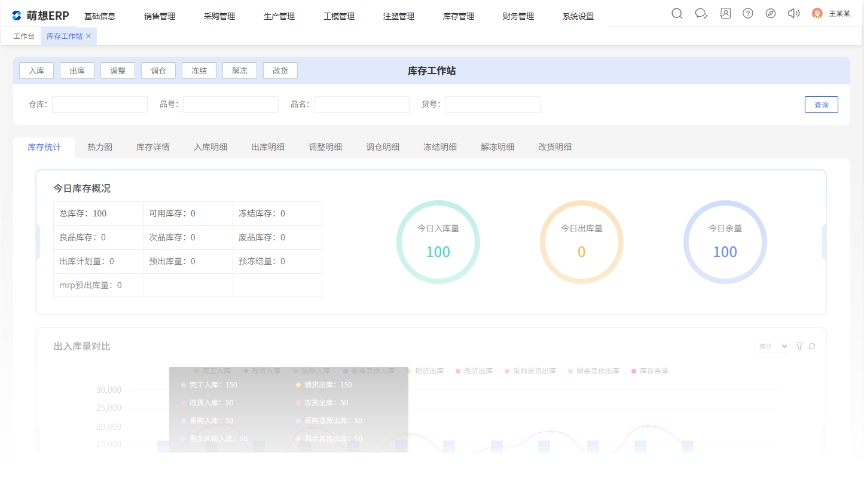Click the speaker announcement icon
The image size is (866, 490).
(794, 14)
